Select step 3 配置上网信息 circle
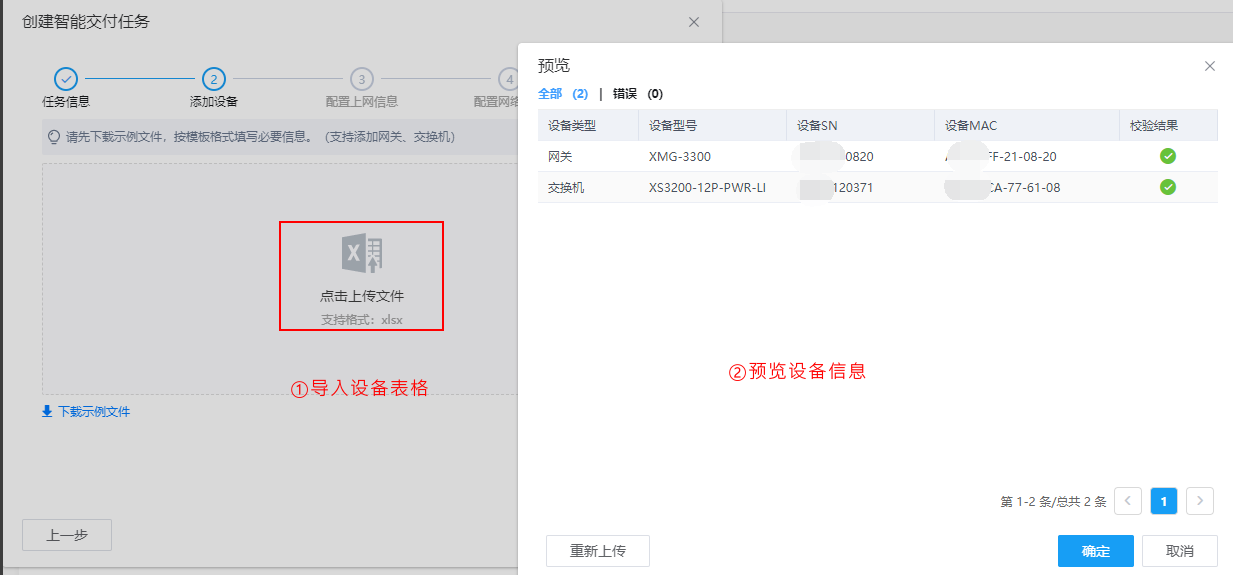Viewport: 1233px width, 575px height. click(361, 79)
